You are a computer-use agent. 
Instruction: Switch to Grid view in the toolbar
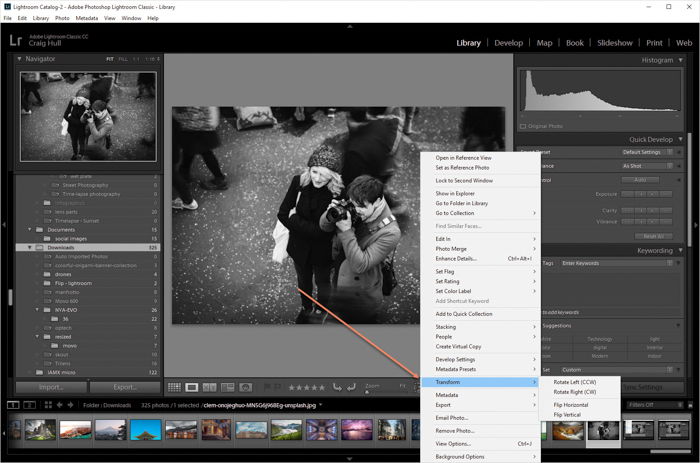point(174,387)
